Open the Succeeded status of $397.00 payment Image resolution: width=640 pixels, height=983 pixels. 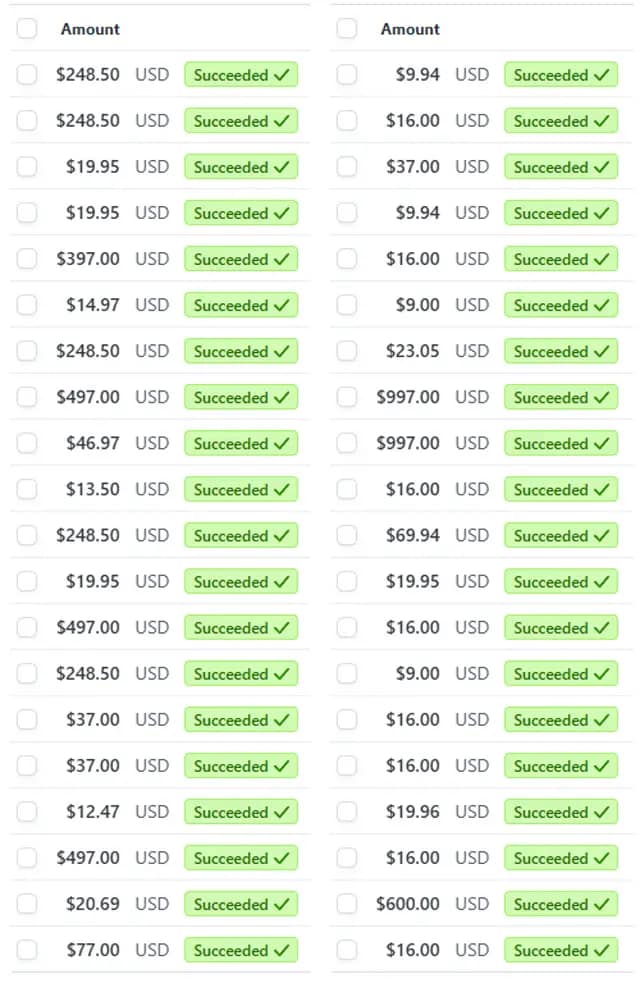(241, 259)
